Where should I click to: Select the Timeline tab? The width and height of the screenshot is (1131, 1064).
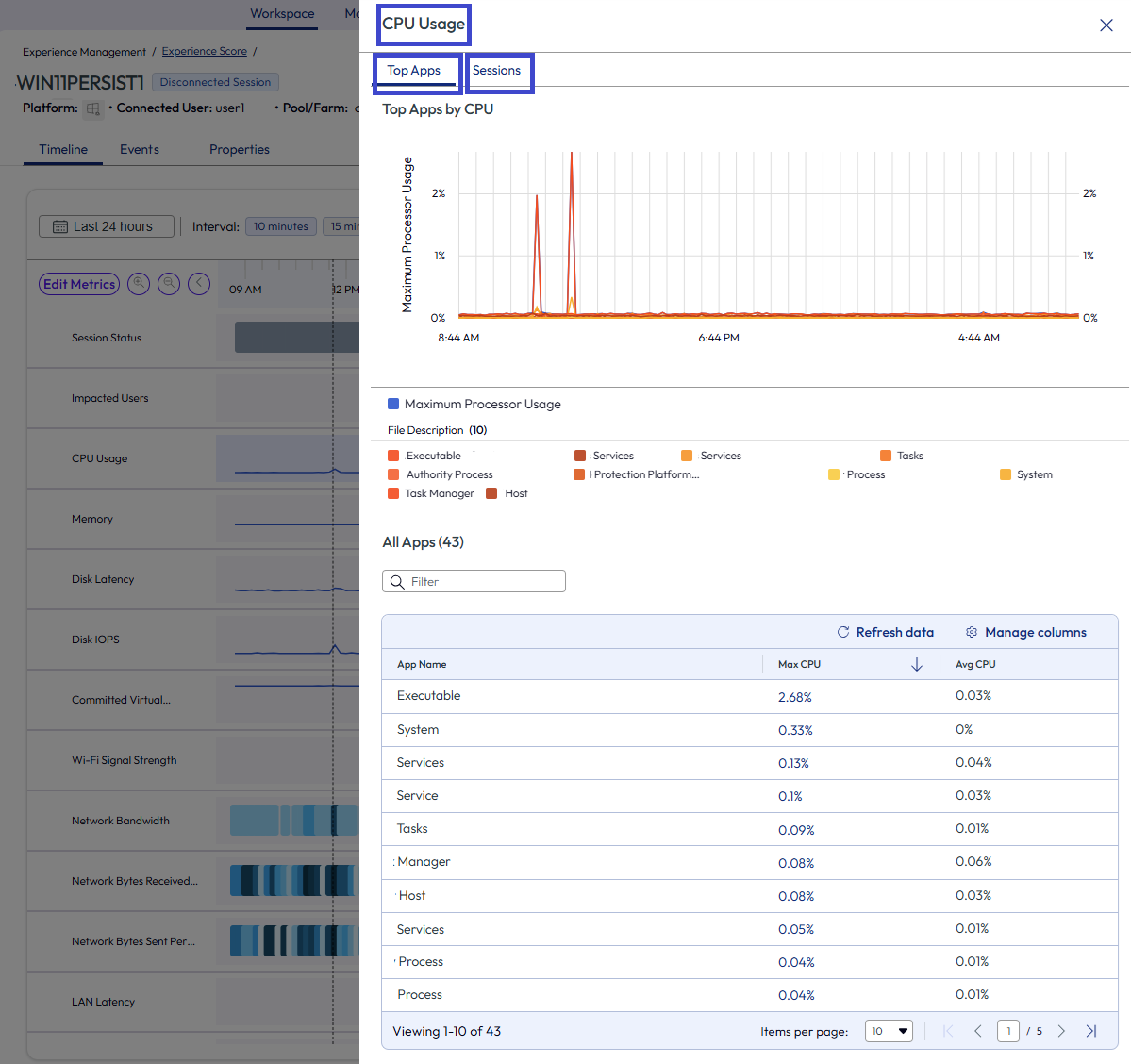coord(63,149)
